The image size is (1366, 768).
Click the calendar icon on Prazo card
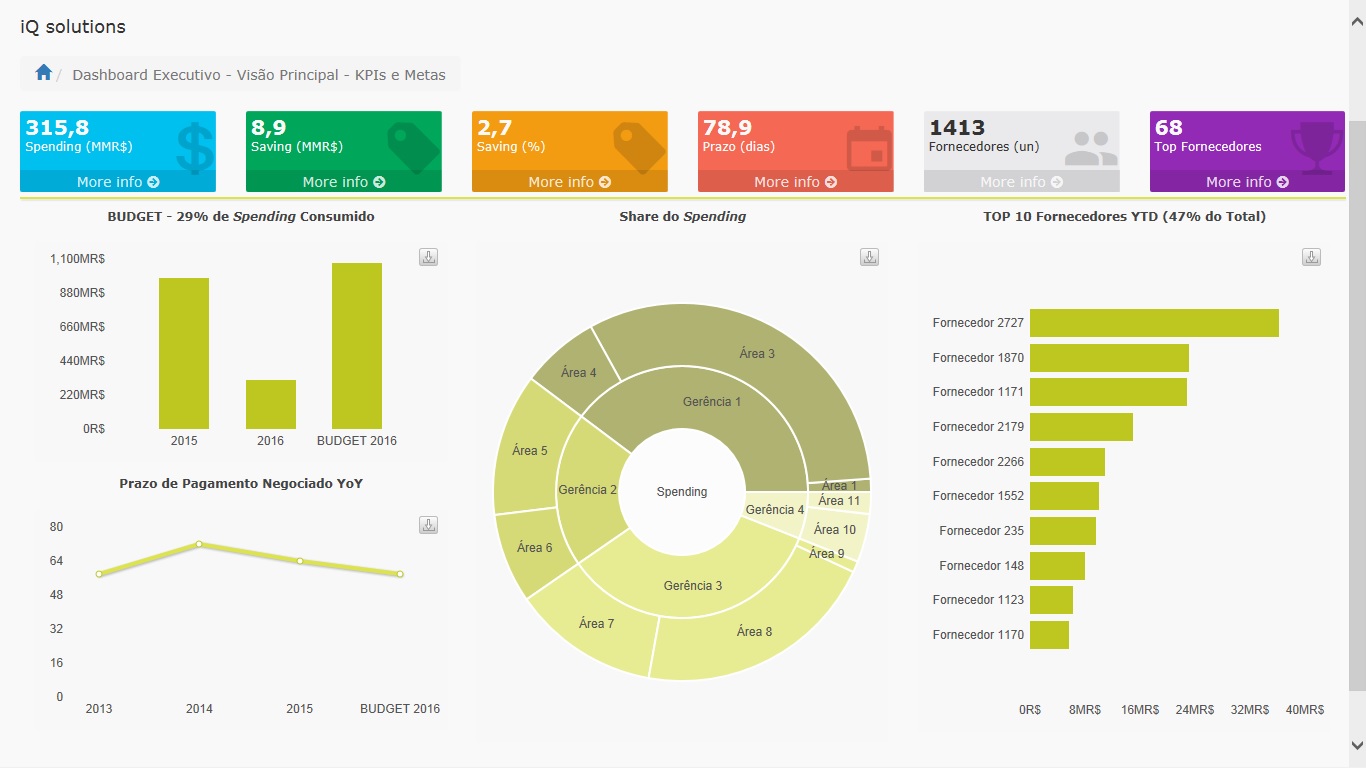[x=868, y=148]
